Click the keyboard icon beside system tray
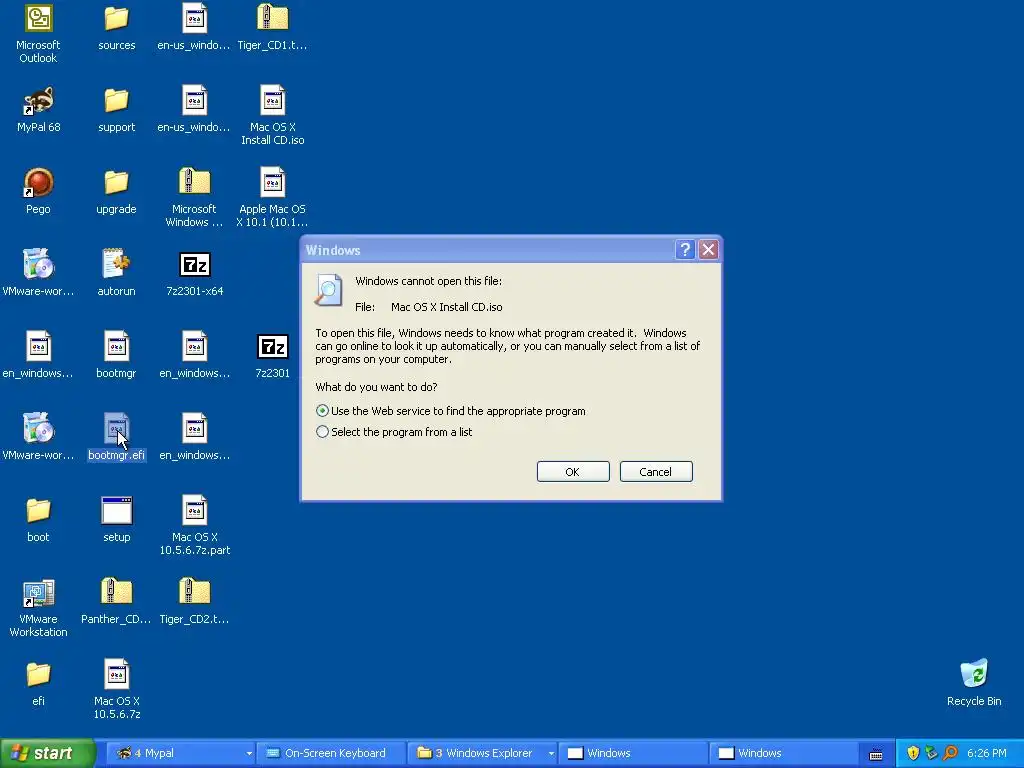This screenshot has height=768, width=1024. pyautogui.click(x=876, y=754)
